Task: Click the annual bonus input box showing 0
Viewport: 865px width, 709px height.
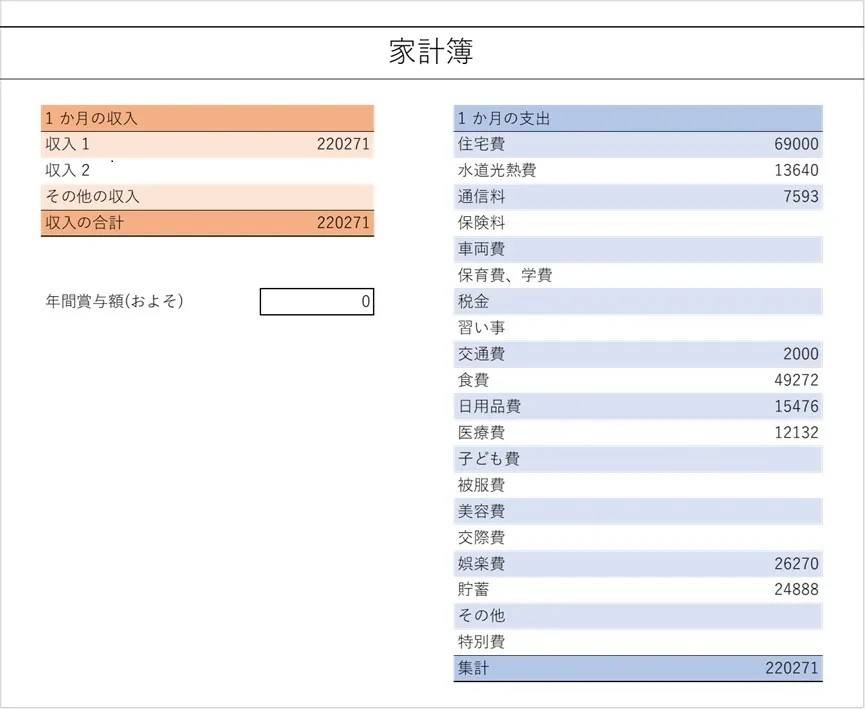Action: click(317, 302)
